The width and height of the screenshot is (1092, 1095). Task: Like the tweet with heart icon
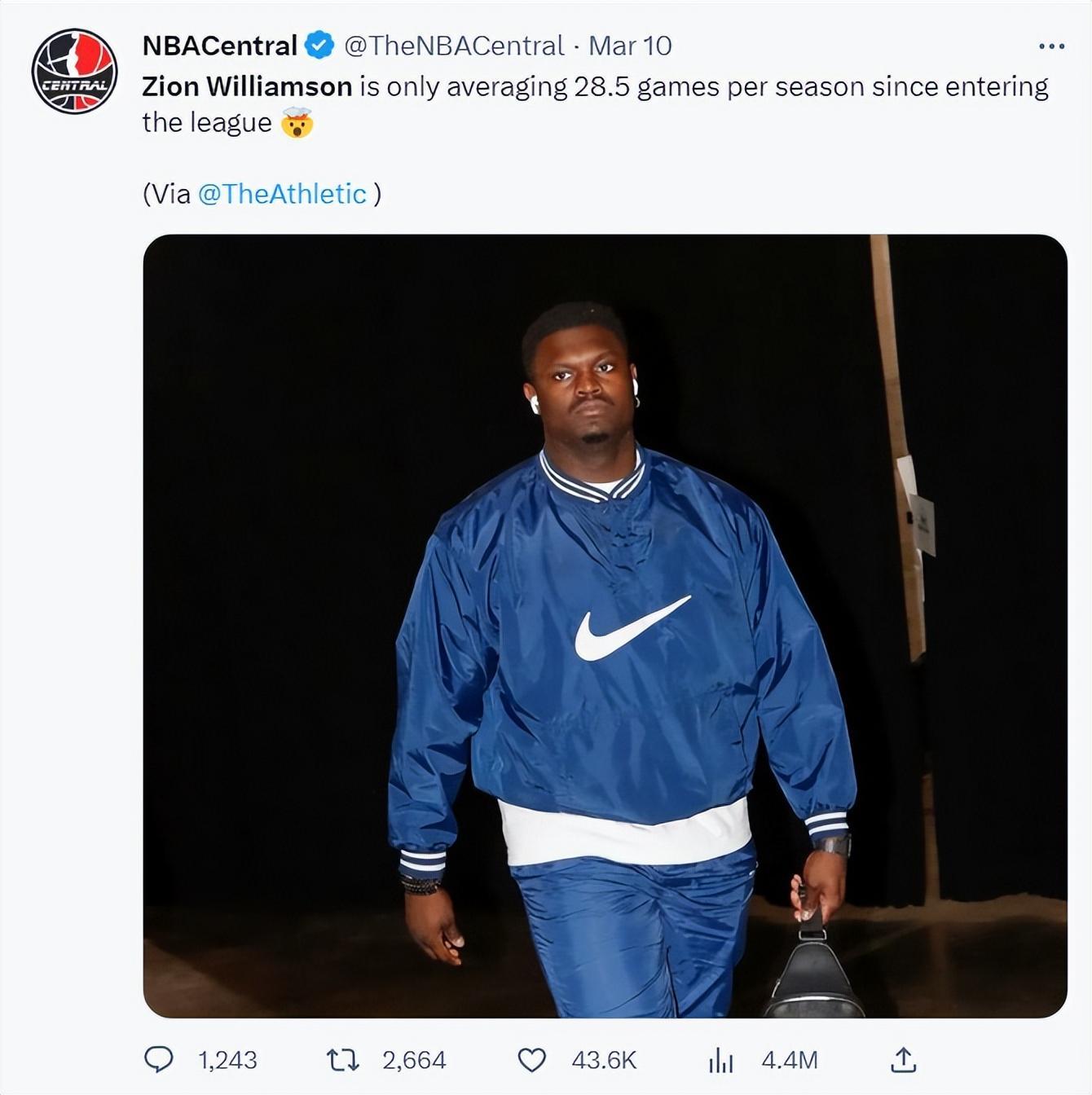[531, 1059]
